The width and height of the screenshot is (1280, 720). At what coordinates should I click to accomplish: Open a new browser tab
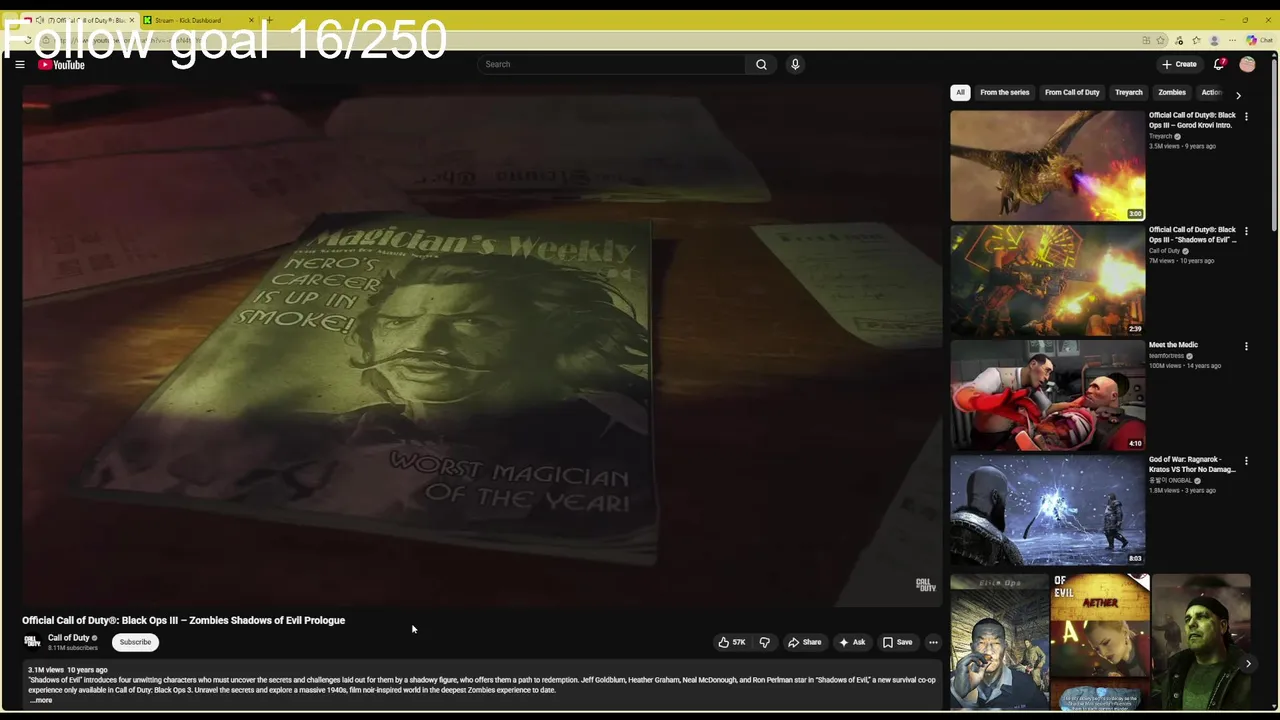(x=269, y=20)
